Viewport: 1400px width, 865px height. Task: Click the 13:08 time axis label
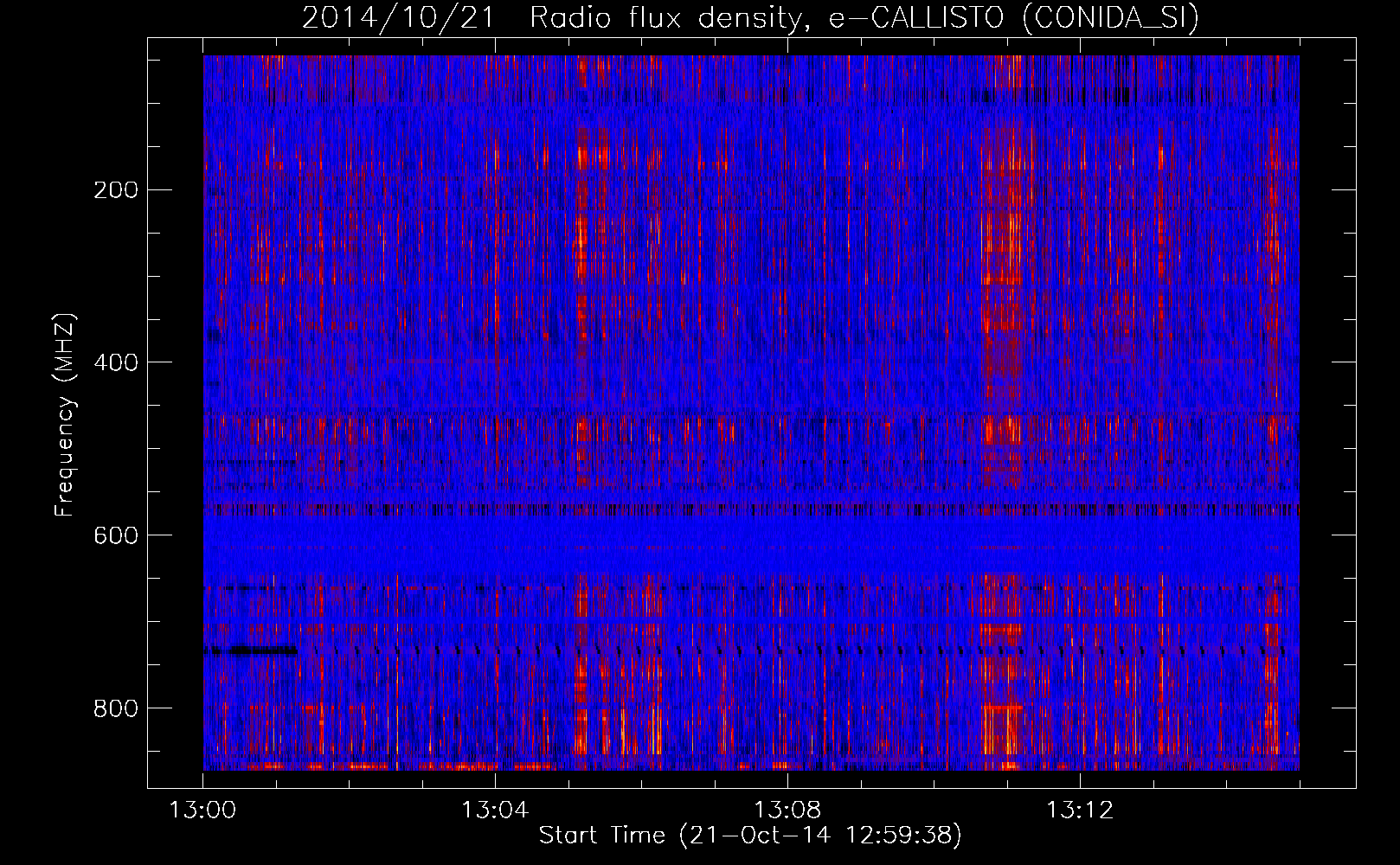click(787, 811)
